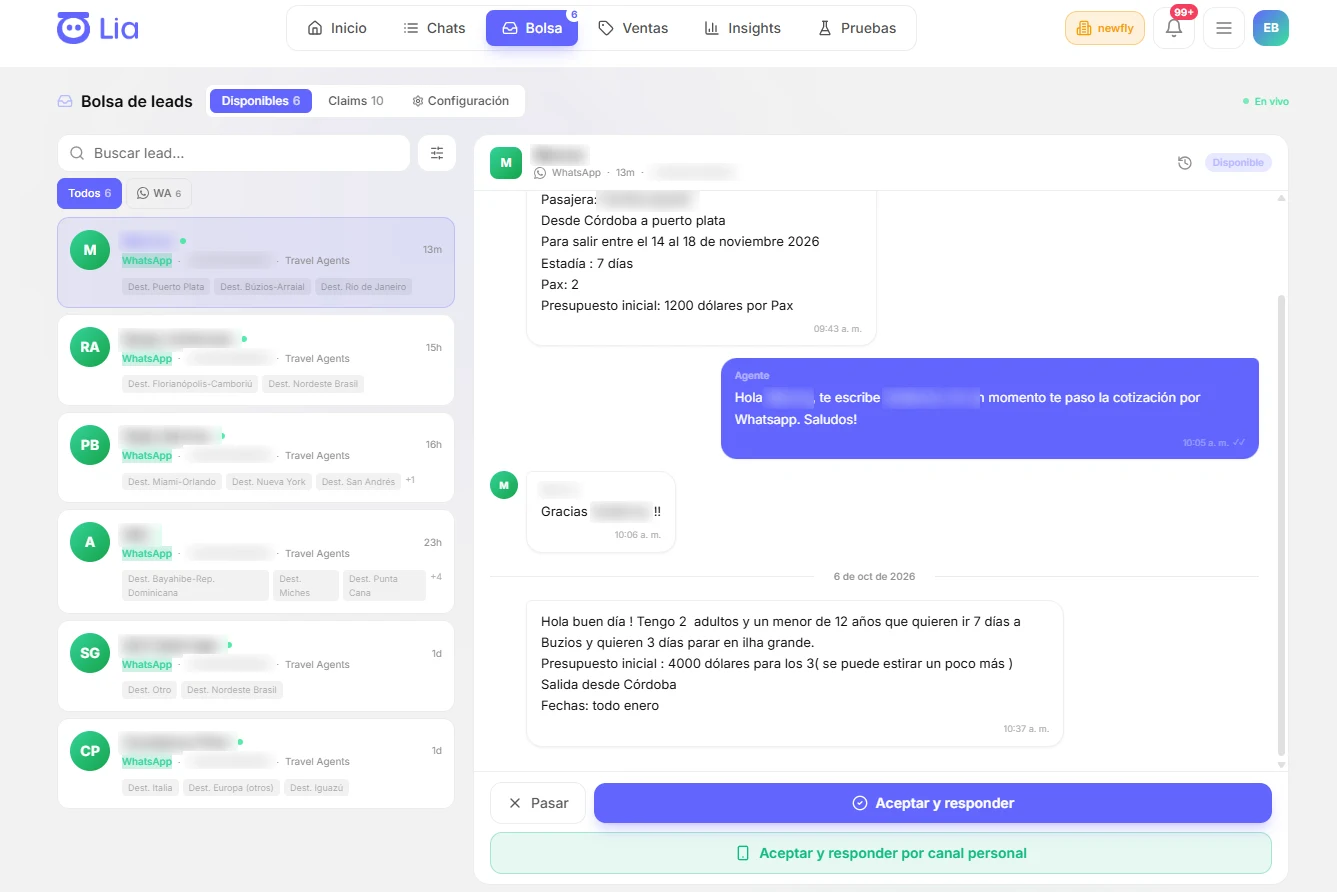This screenshot has height=892, width=1337.
Task: Click the Disponible status badge
Action: coord(1238,163)
